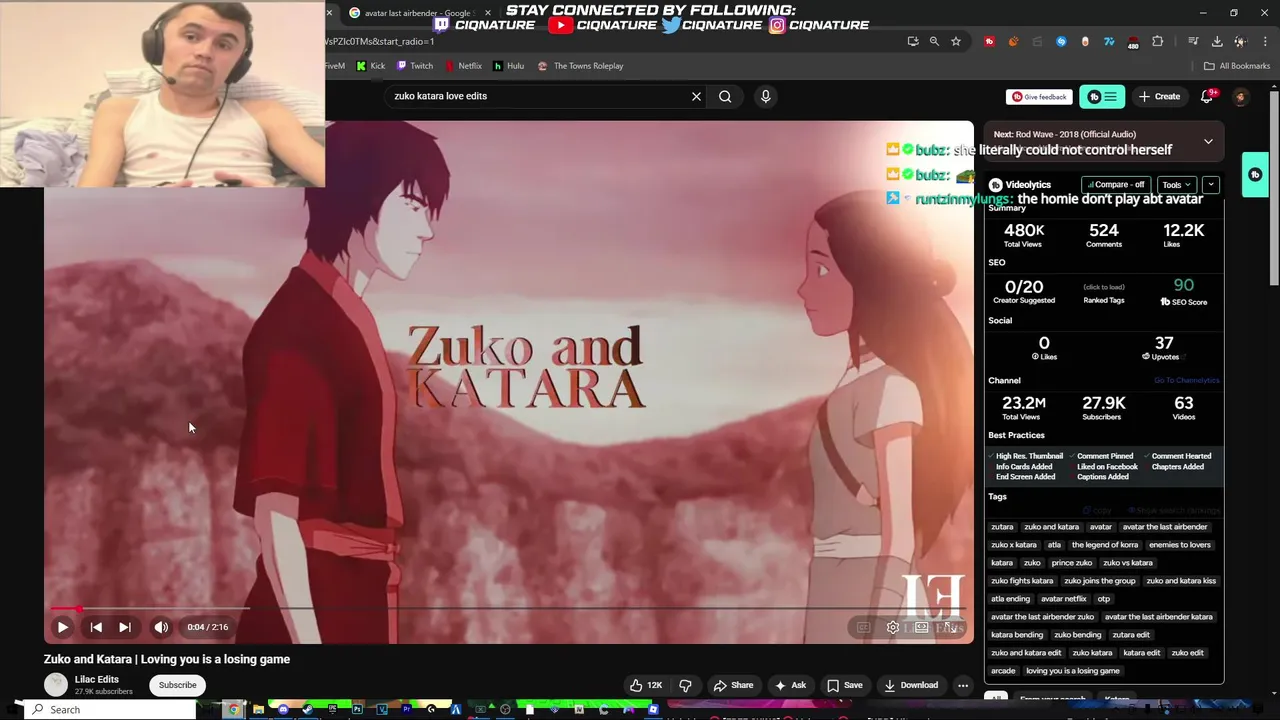The width and height of the screenshot is (1280, 720).
Task: Open the Create menu
Action: (x=1159, y=97)
